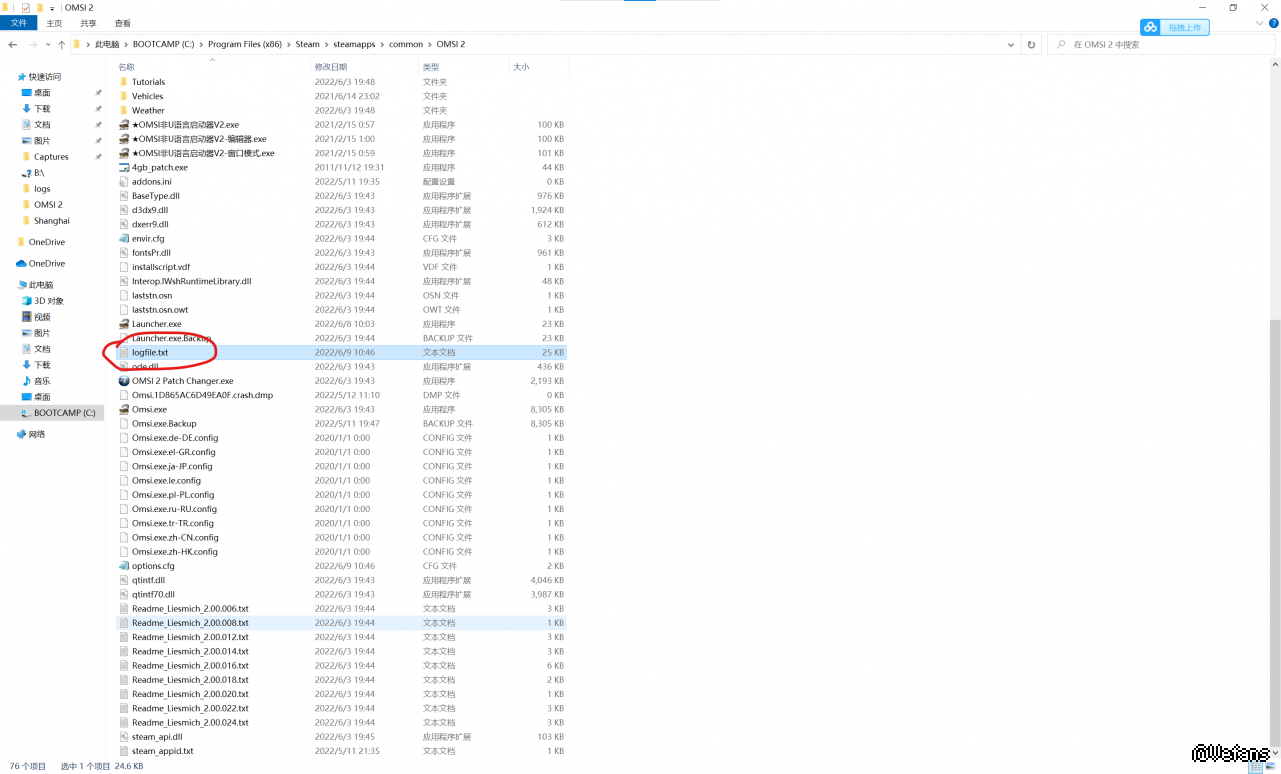The image size is (1281, 774).
Task: Click the envir.cfg file icon
Action: tap(124, 239)
